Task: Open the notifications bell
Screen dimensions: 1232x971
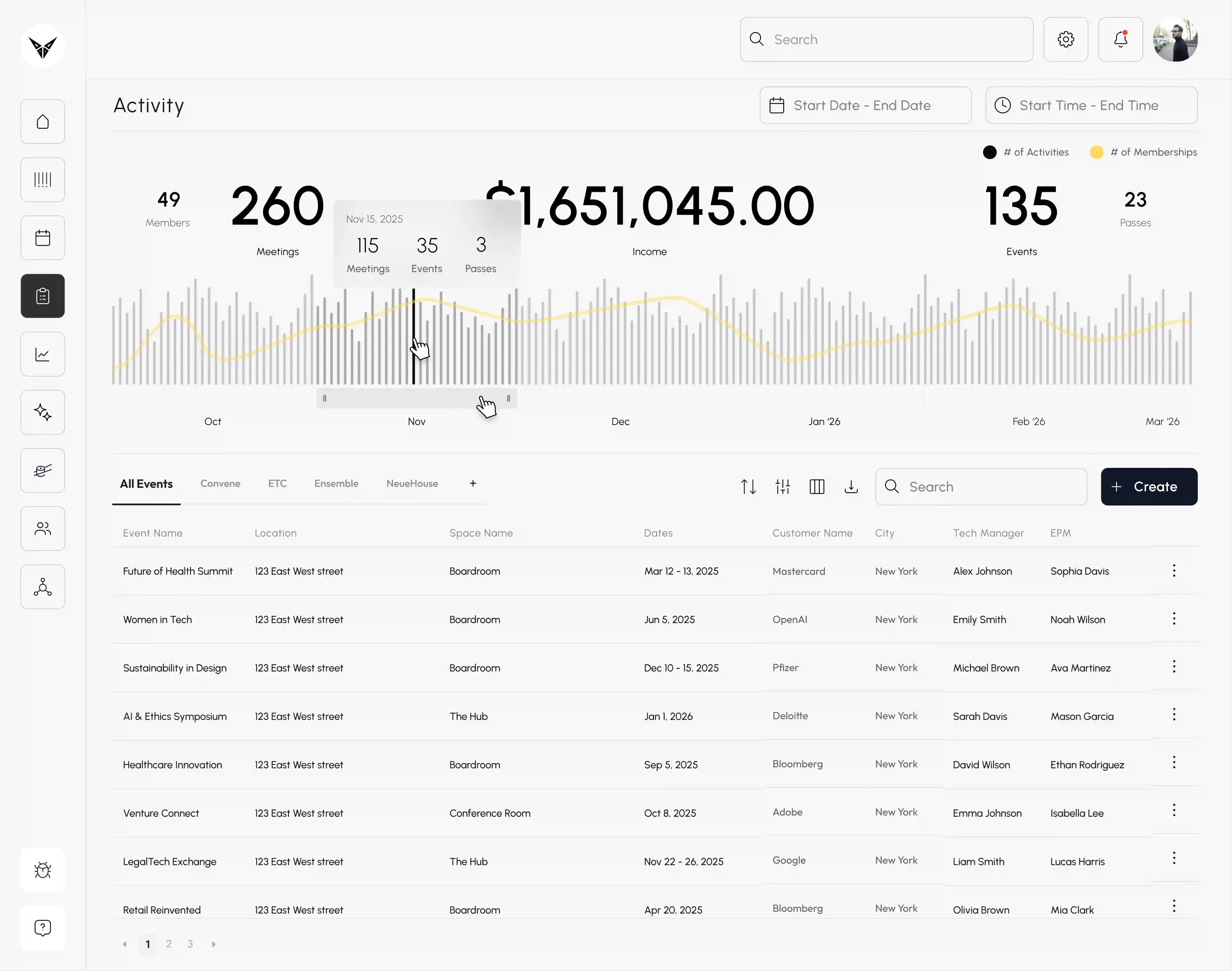Action: coord(1121,39)
